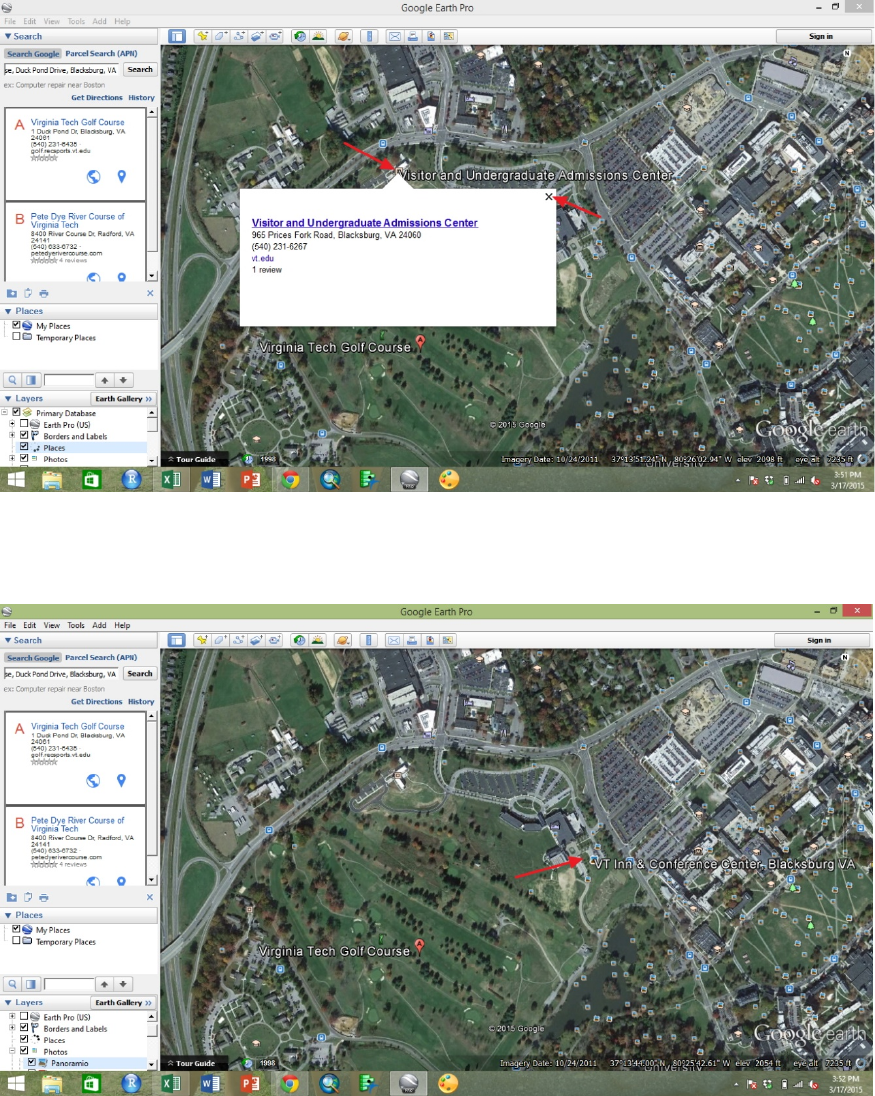Add a placemark in the bottom window toolbar
The image size is (875, 1096).
(x=202, y=640)
